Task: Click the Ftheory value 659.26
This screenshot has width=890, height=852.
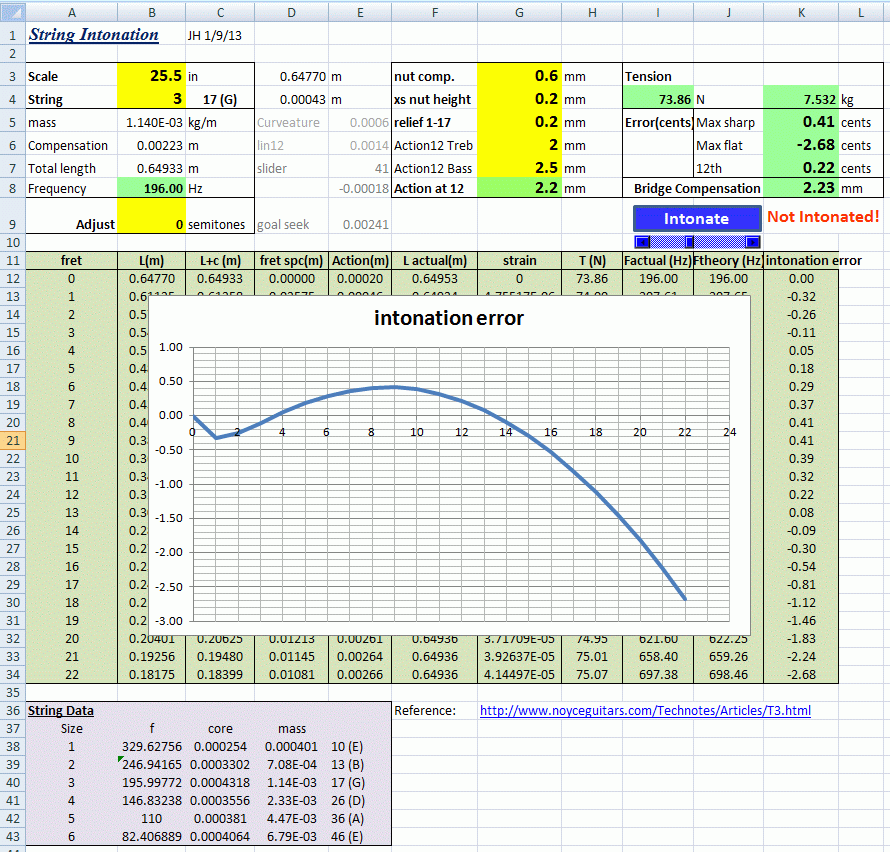Action: (x=728, y=656)
